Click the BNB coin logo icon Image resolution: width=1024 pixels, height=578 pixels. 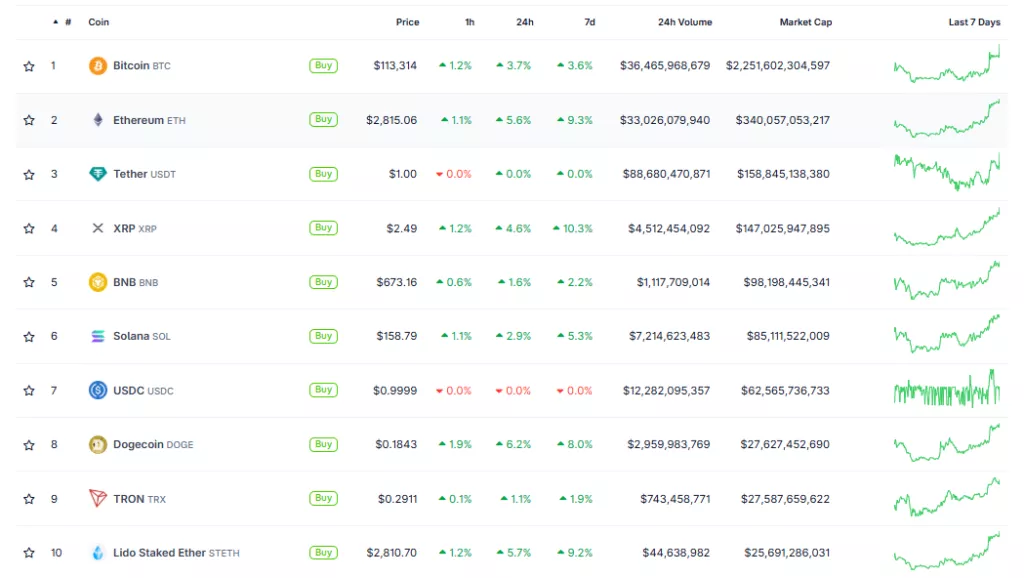point(98,282)
